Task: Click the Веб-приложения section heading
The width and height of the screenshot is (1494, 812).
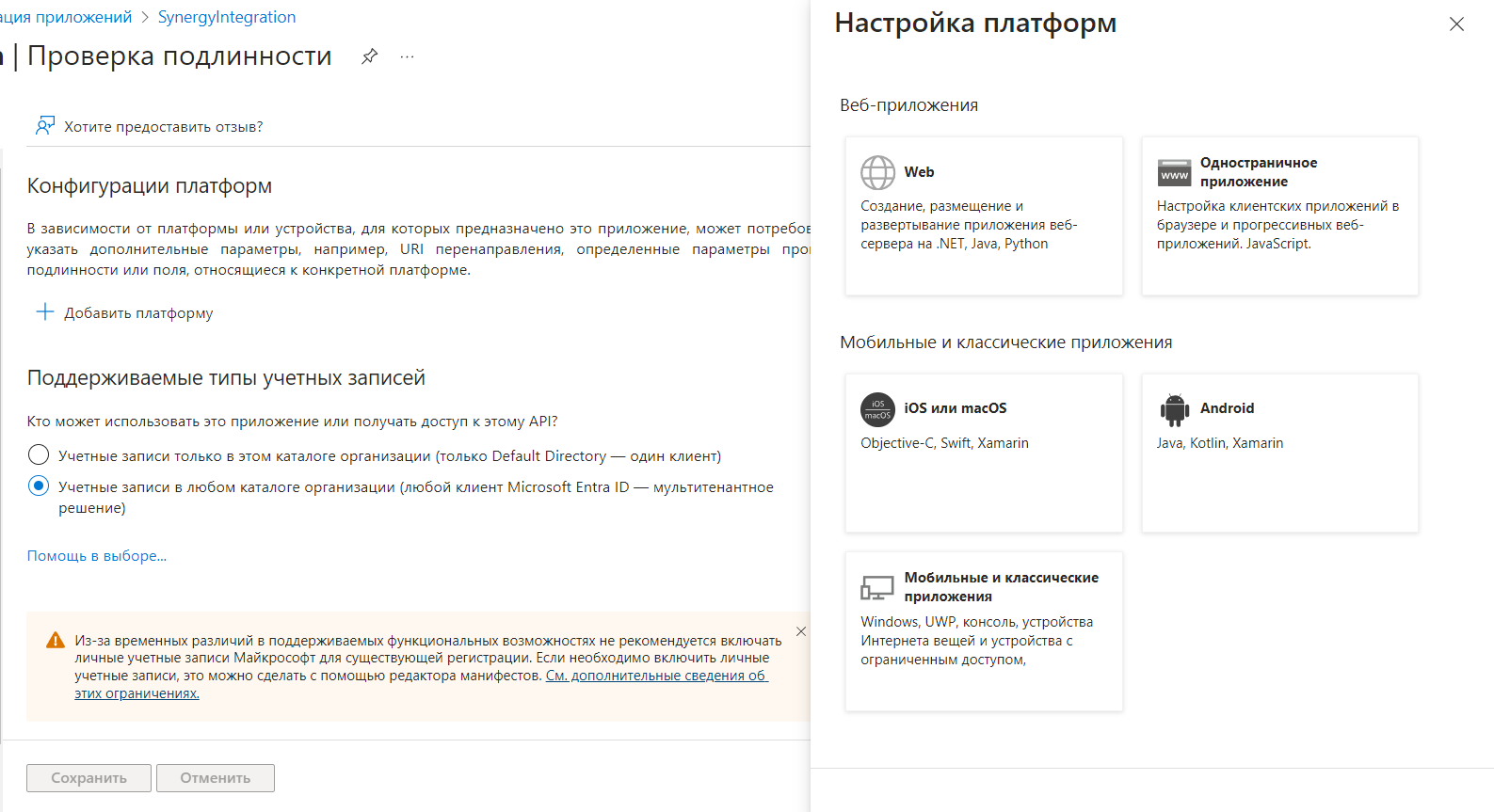Action: [x=908, y=105]
